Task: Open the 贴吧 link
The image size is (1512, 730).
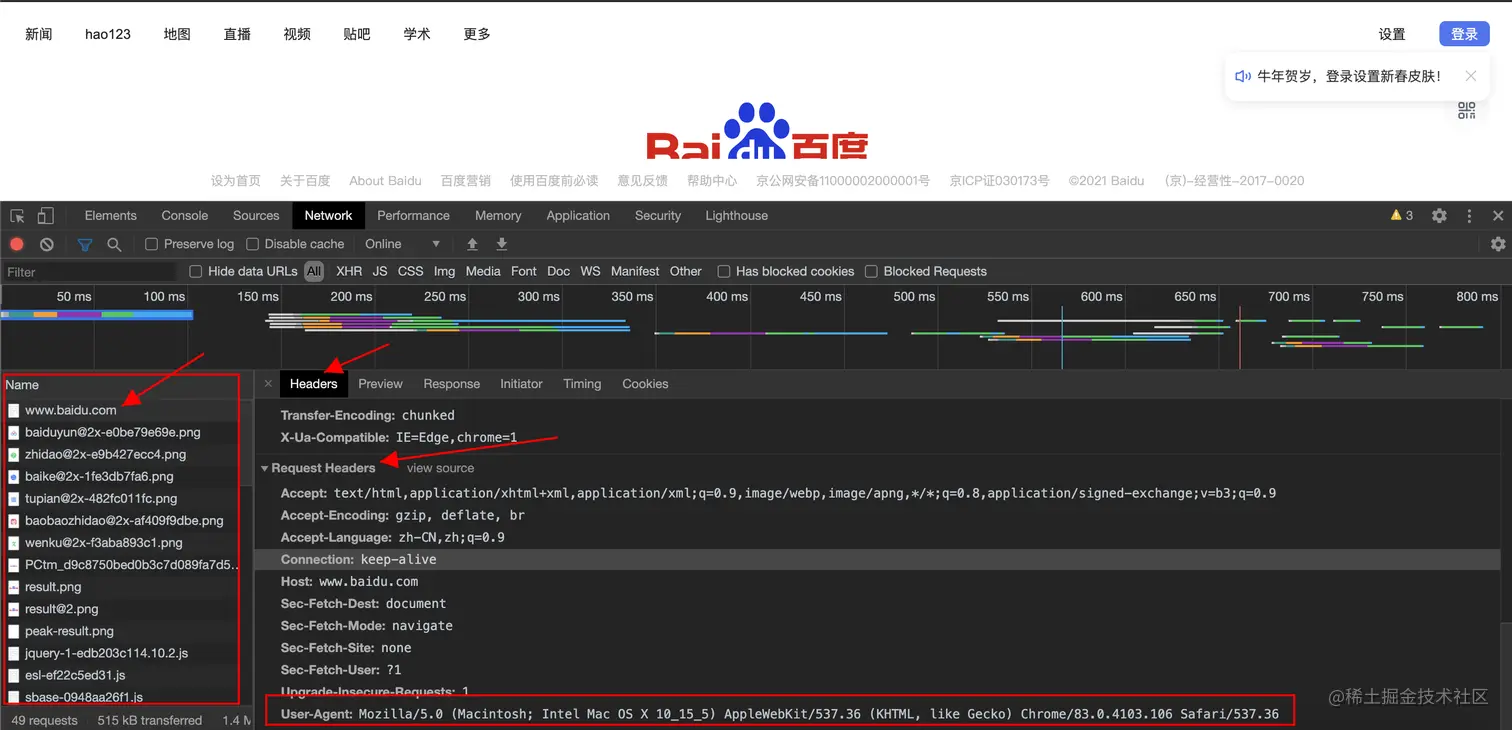Action: pyautogui.click(x=357, y=34)
